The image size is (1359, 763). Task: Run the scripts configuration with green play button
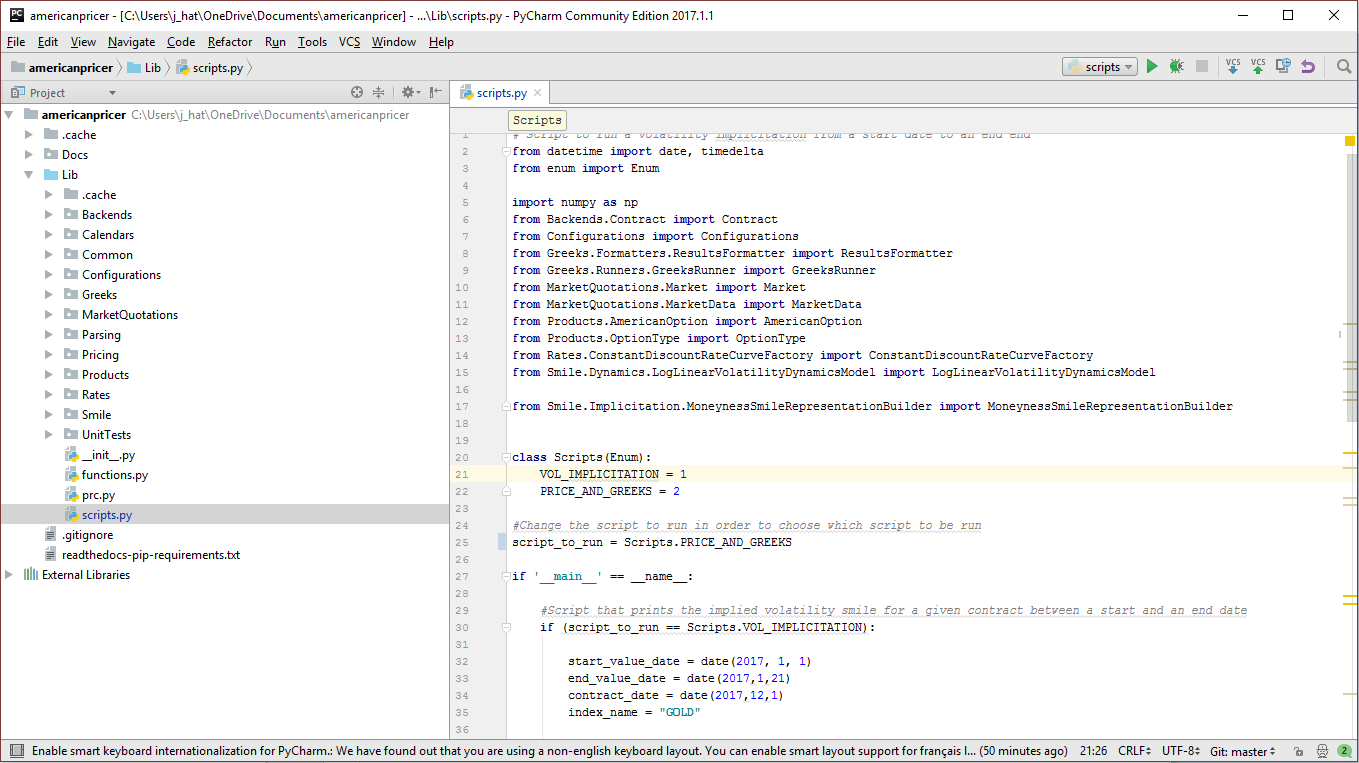pyautogui.click(x=1152, y=67)
